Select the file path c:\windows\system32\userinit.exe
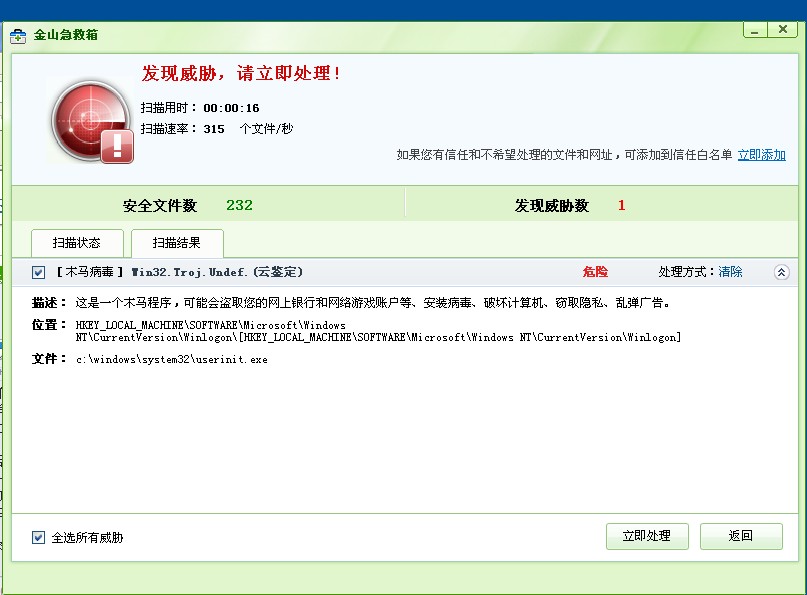This screenshot has height=595, width=807. (x=172, y=359)
